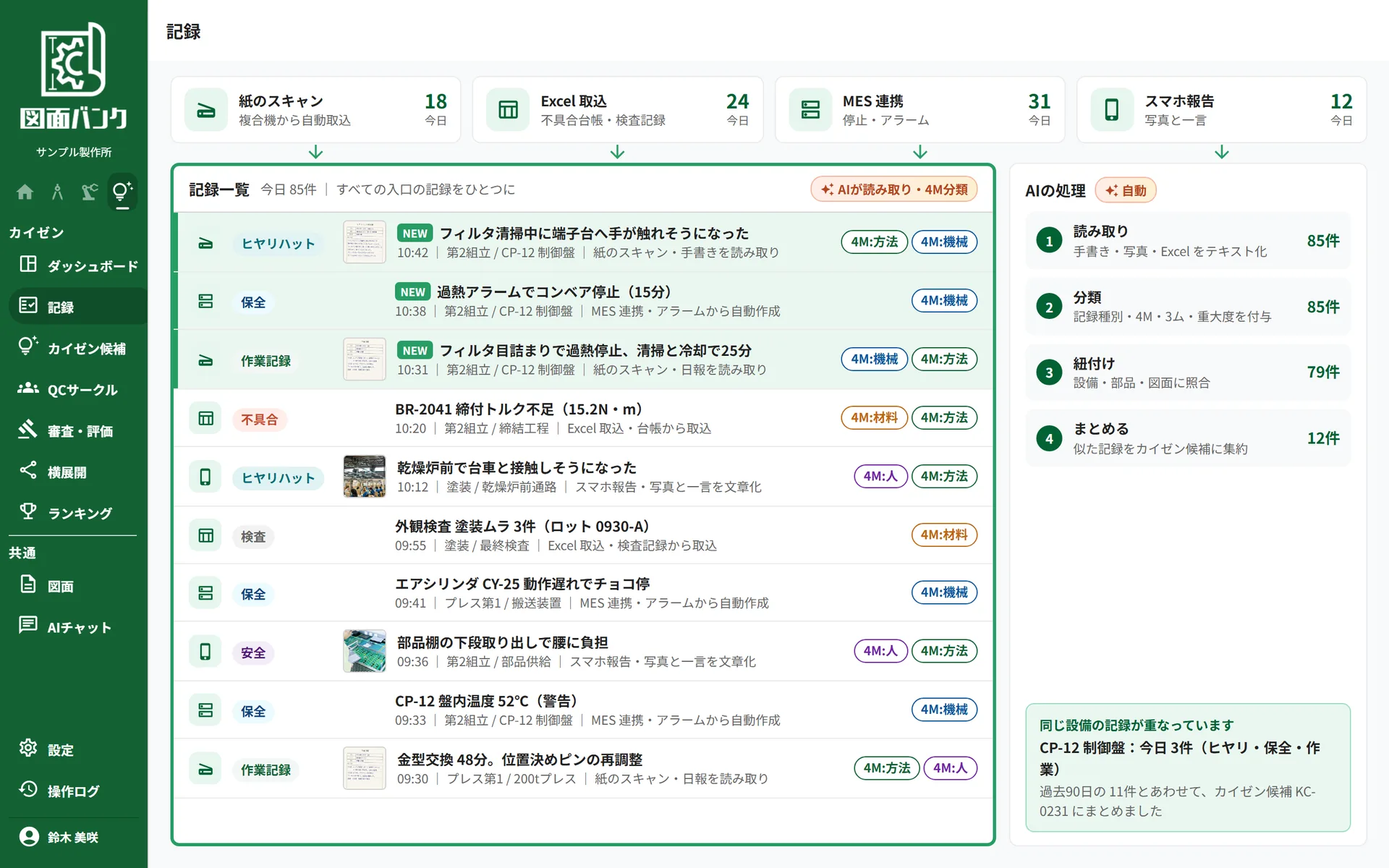Screen dimensions: 1389x868
Task: Click phone icon on 部品棚 row
Action: click(x=205, y=652)
